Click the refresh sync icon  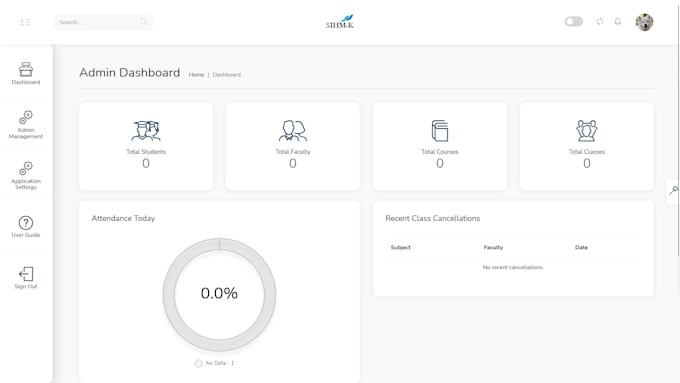600,21
